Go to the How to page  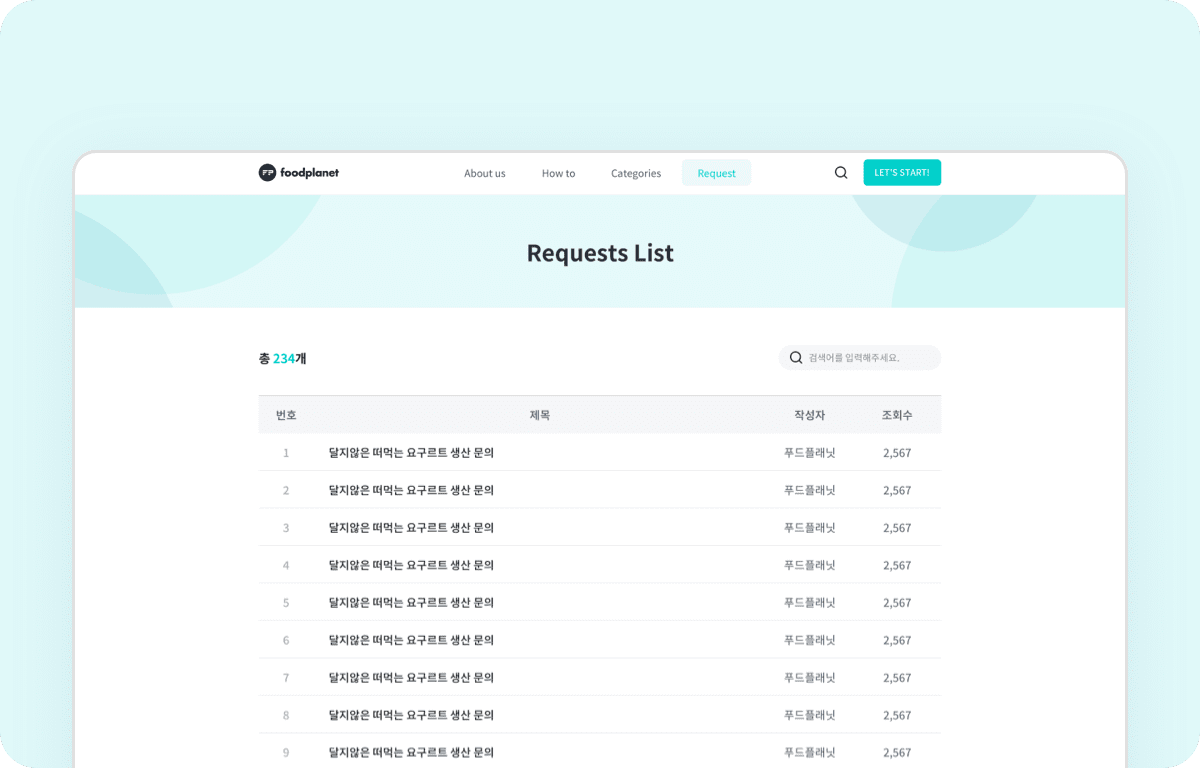click(558, 173)
